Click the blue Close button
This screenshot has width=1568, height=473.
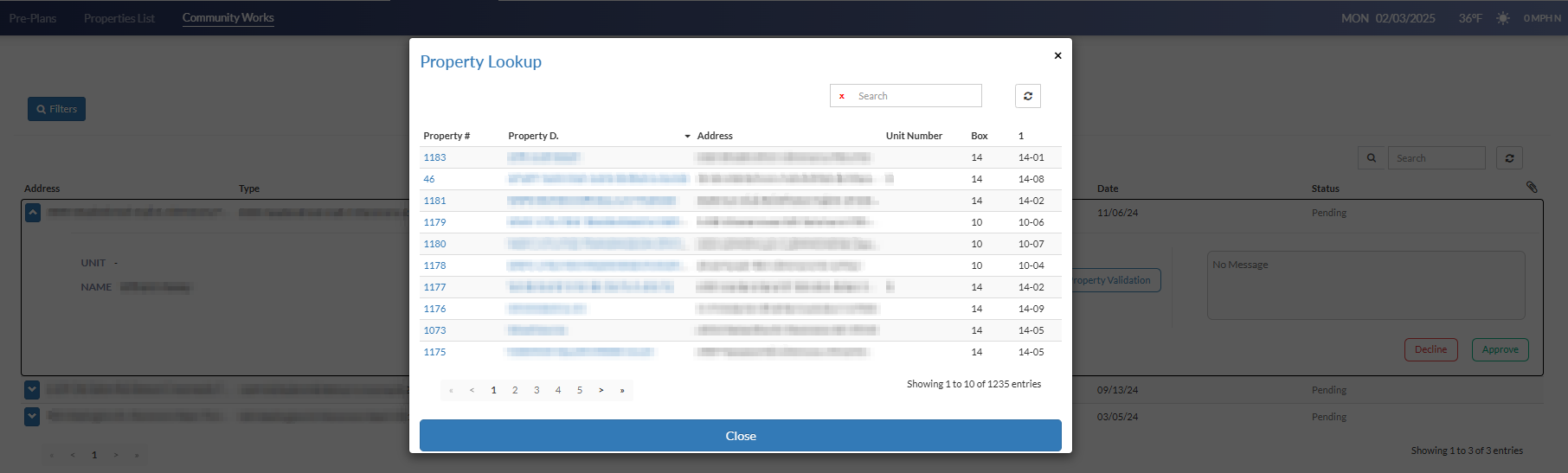740,436
